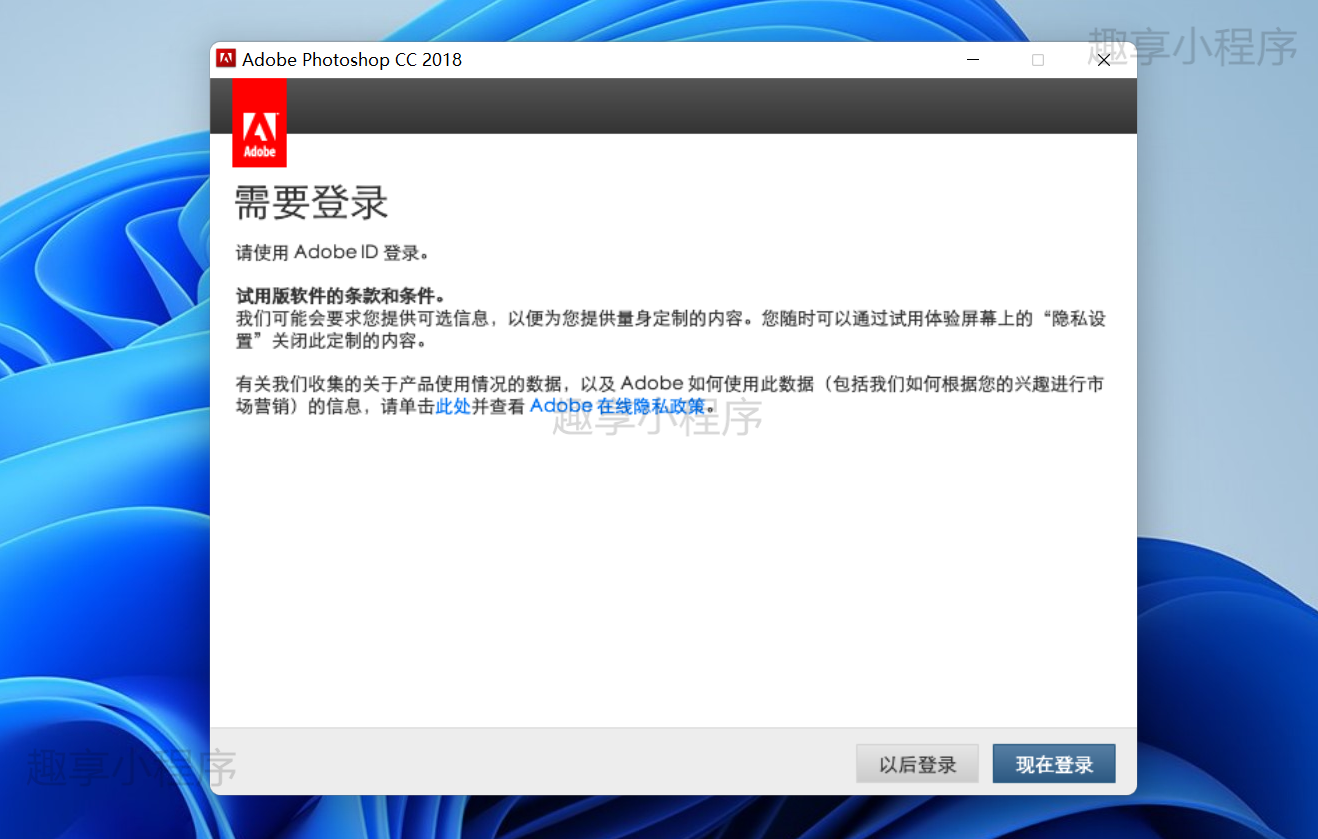Click the Adobe Photoshop CC 2018 title text

tap(352, 59)
